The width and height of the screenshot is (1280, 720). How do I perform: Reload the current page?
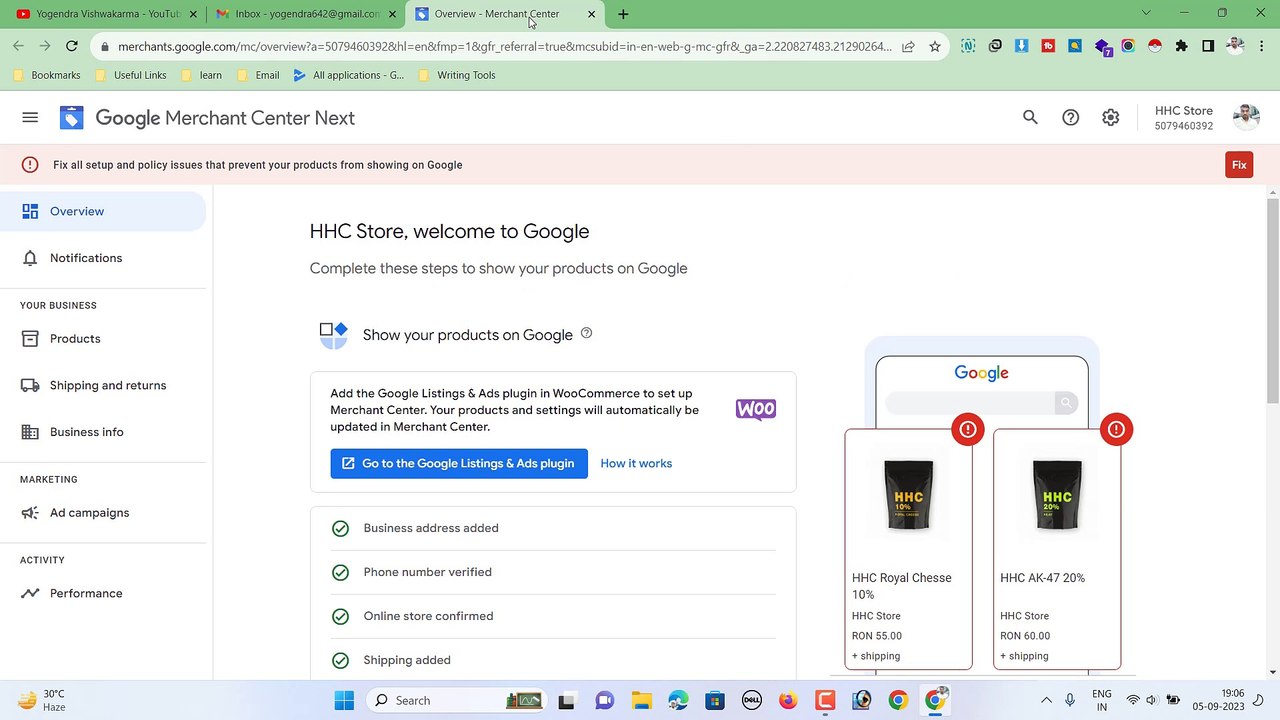(x=72, y=46)
